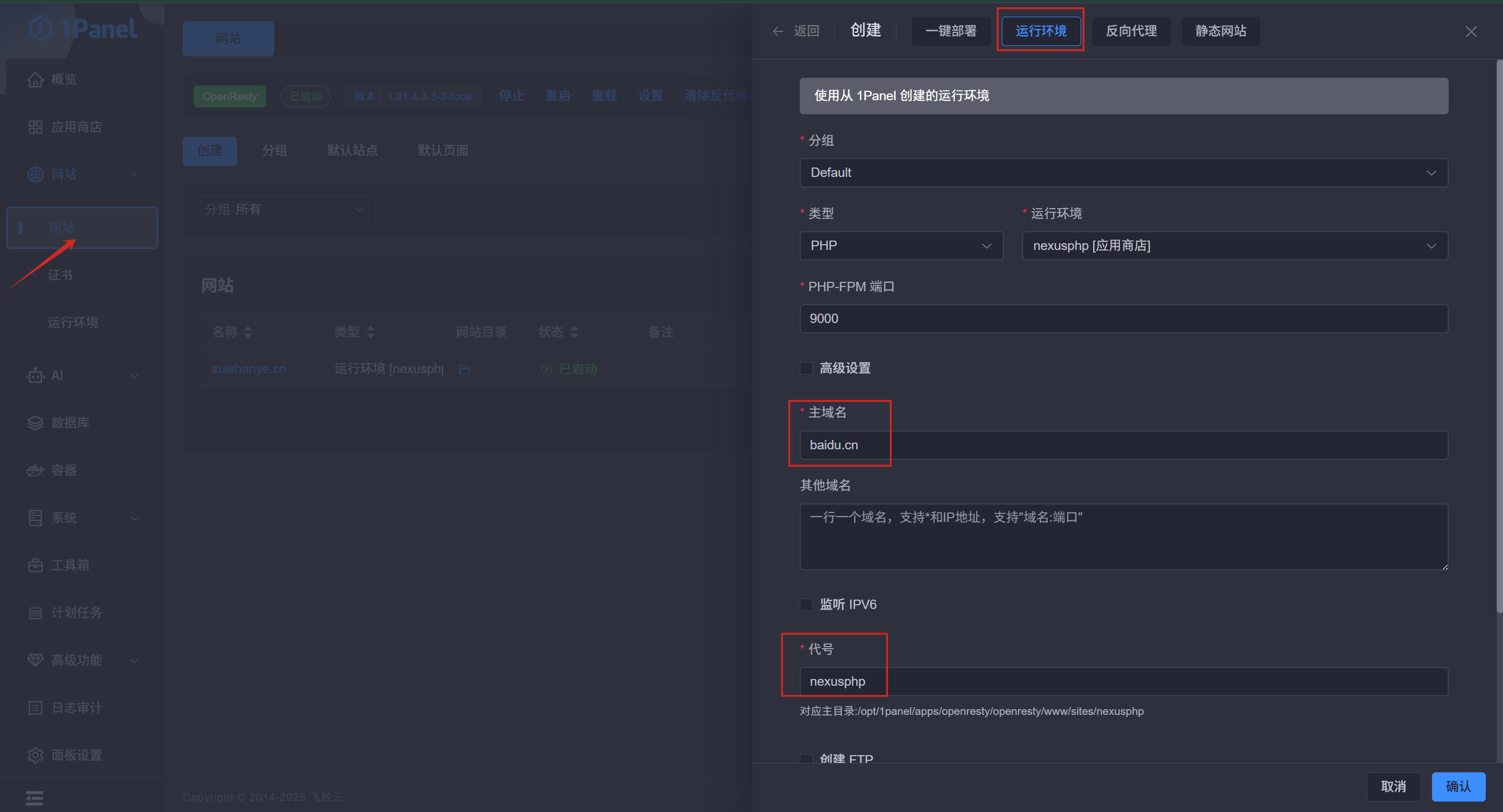Close the create drawer with the X icon
The image size is (1503, 812).
[1471, 31]
